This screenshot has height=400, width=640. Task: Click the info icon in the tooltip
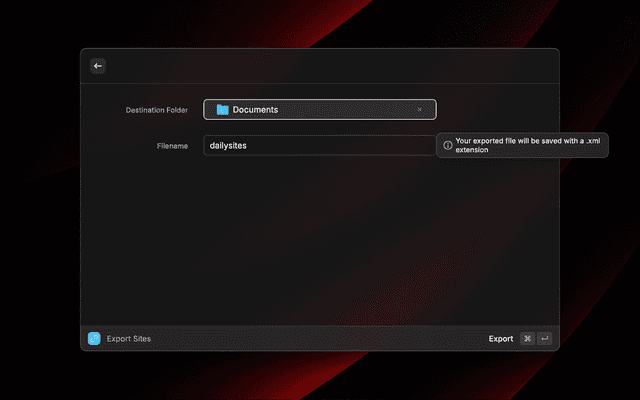pos(447,145)
